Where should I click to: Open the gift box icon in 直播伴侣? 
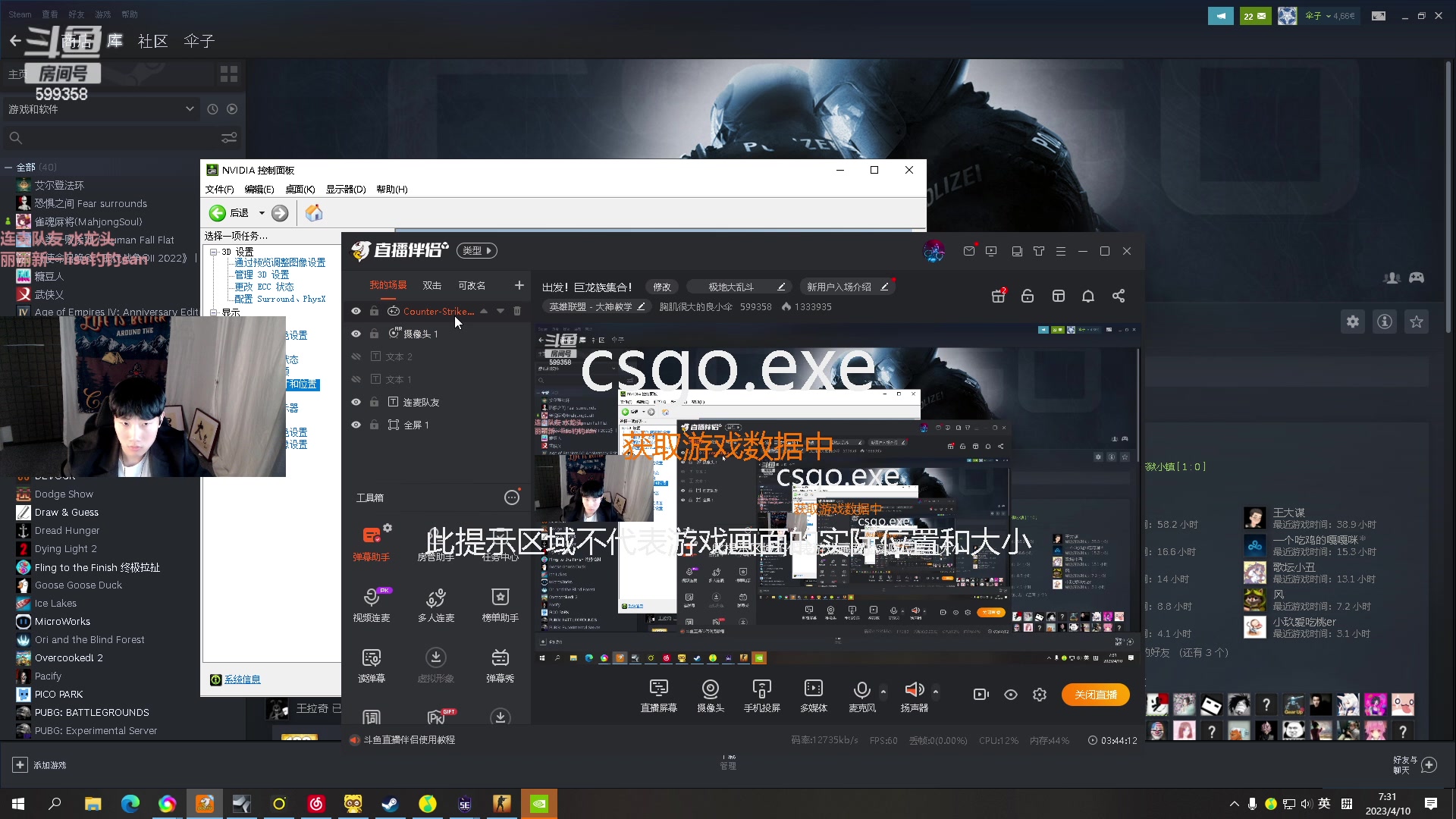pyautogui.click(x=999, y=296)
